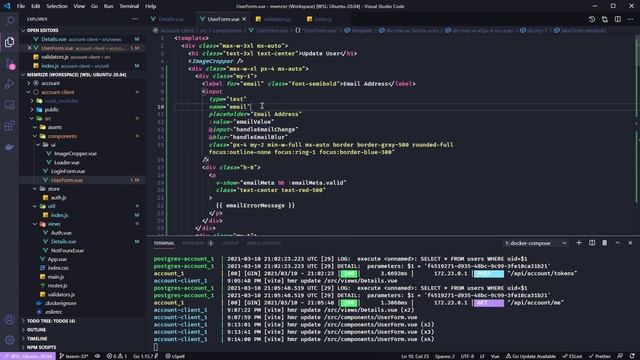Screen dimensions: 640x360
Task: Open Run and Debug view icon
Action: tap(9, 84)
